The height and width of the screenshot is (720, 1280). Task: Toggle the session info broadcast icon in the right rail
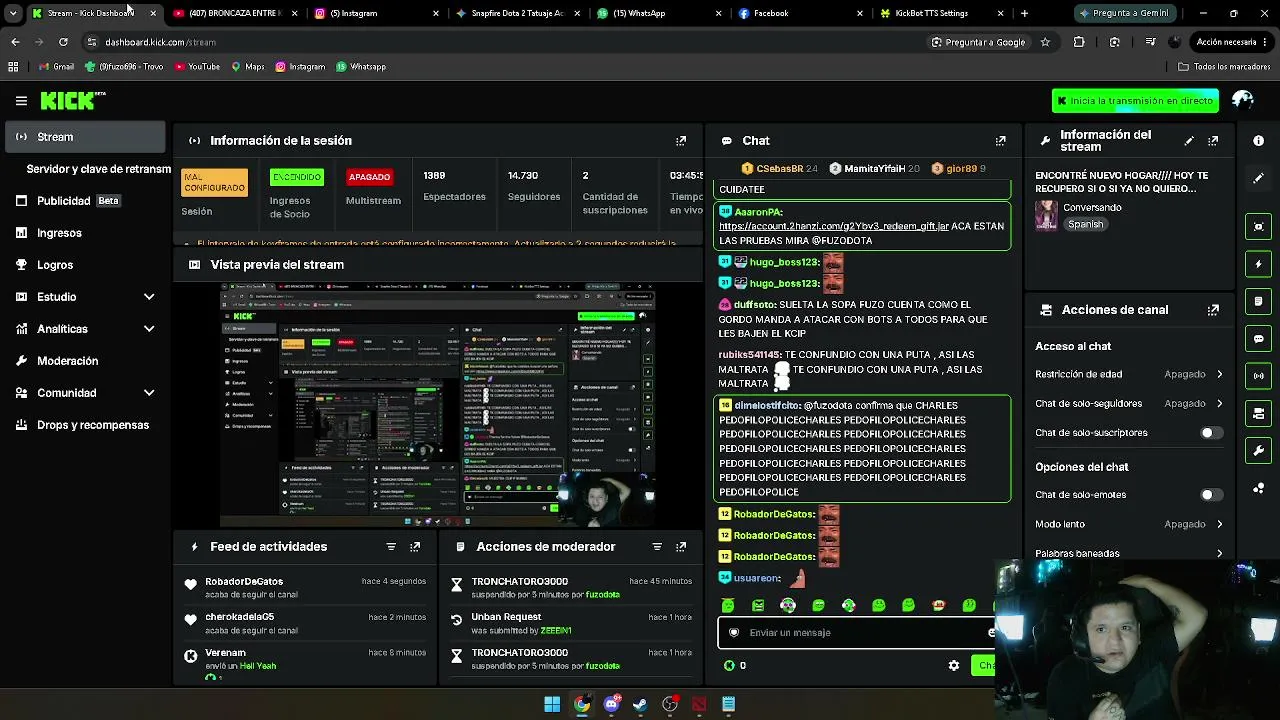pyautogui.click(x=1258, y=376)
